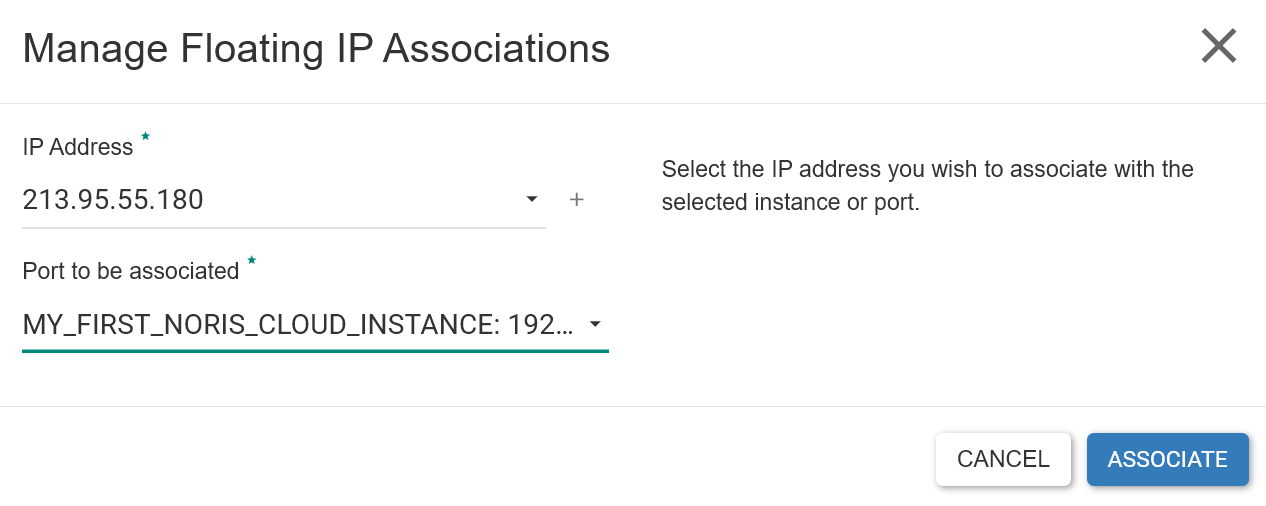The image size is (1266, 506).
Task: Click the word Associations in the dialog title
Action: pos(497,48)
